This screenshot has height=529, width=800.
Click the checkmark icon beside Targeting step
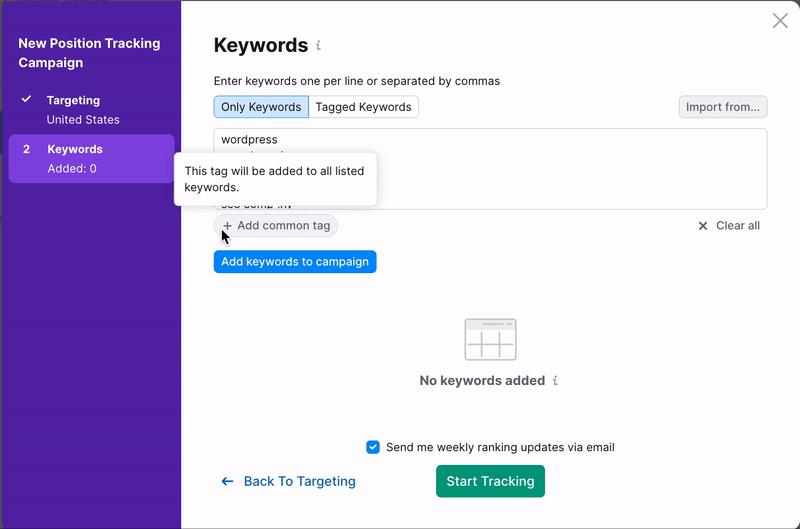point(27,100)
